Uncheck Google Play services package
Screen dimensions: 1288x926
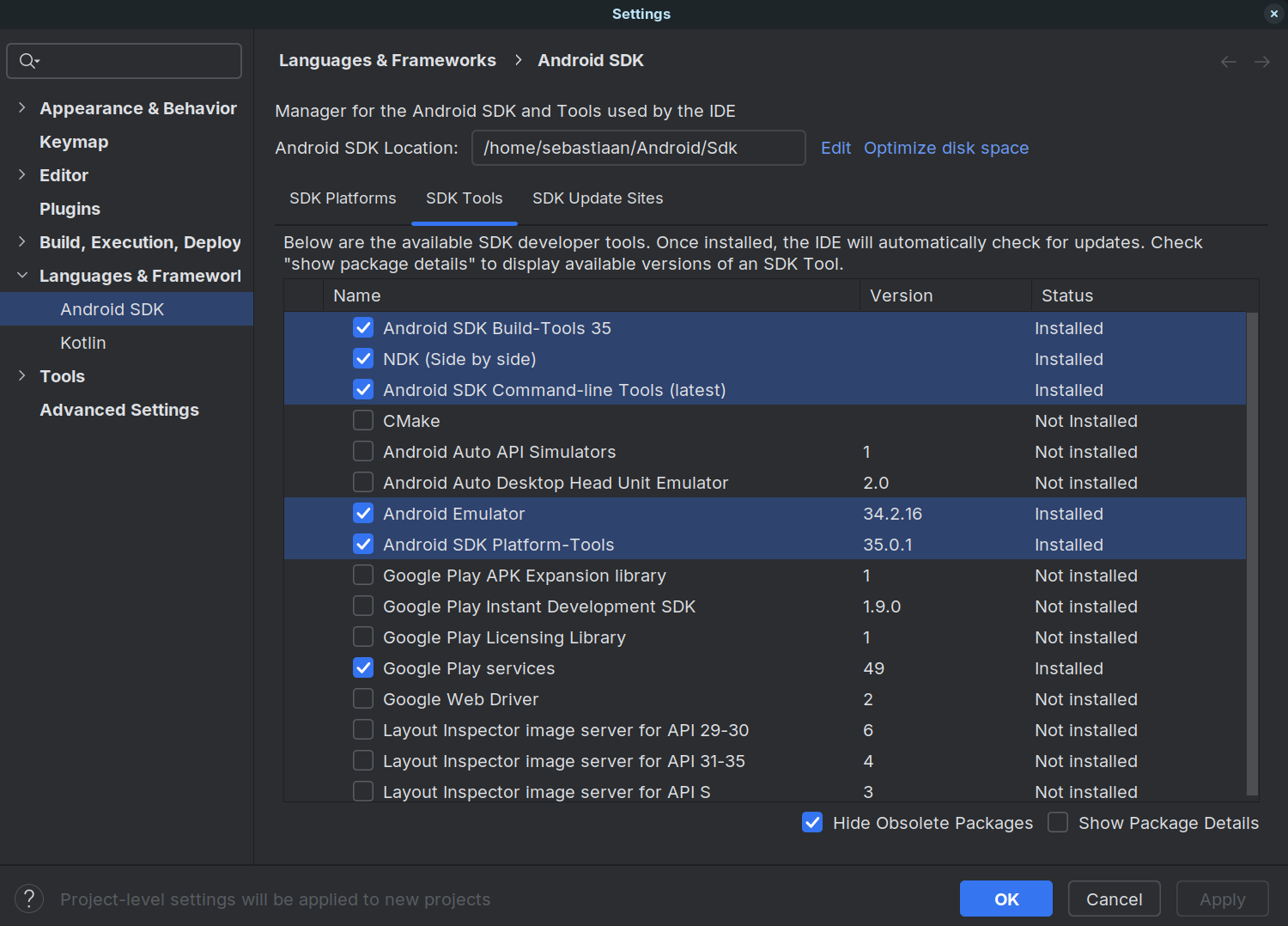click(x=362, y=667)
